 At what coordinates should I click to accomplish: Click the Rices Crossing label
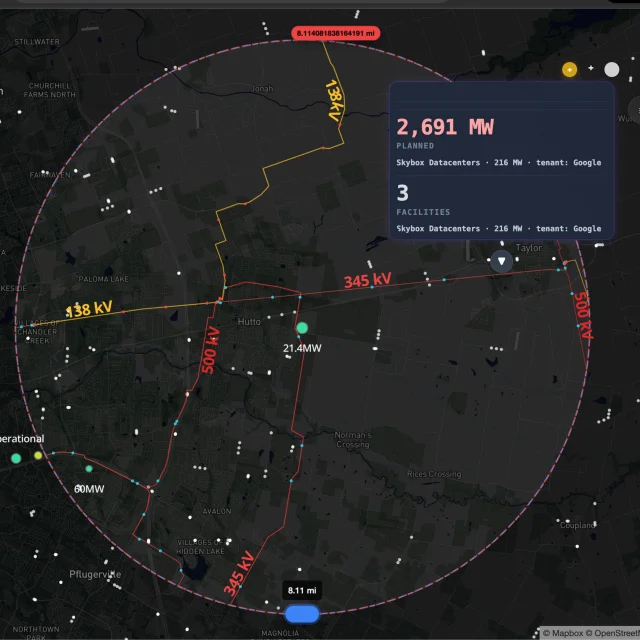[434, 474]
